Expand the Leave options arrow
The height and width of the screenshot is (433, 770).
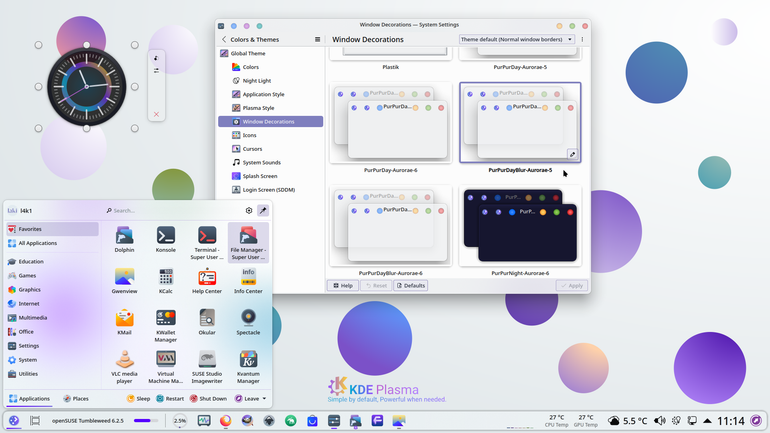click(264, 399)
